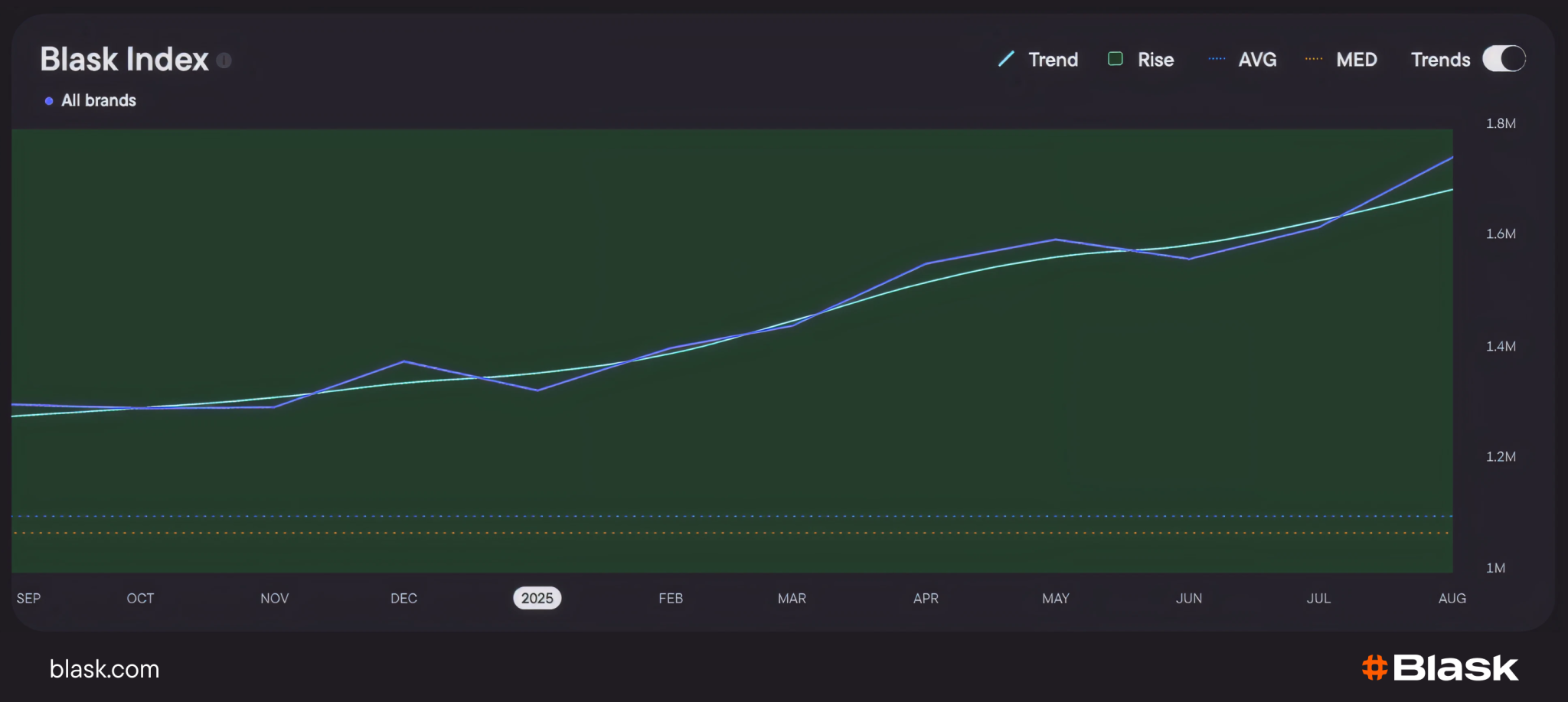Select NOV on the time axis
The height and width of the screenshot is (702, 1568).
click(x=274, y=598)
